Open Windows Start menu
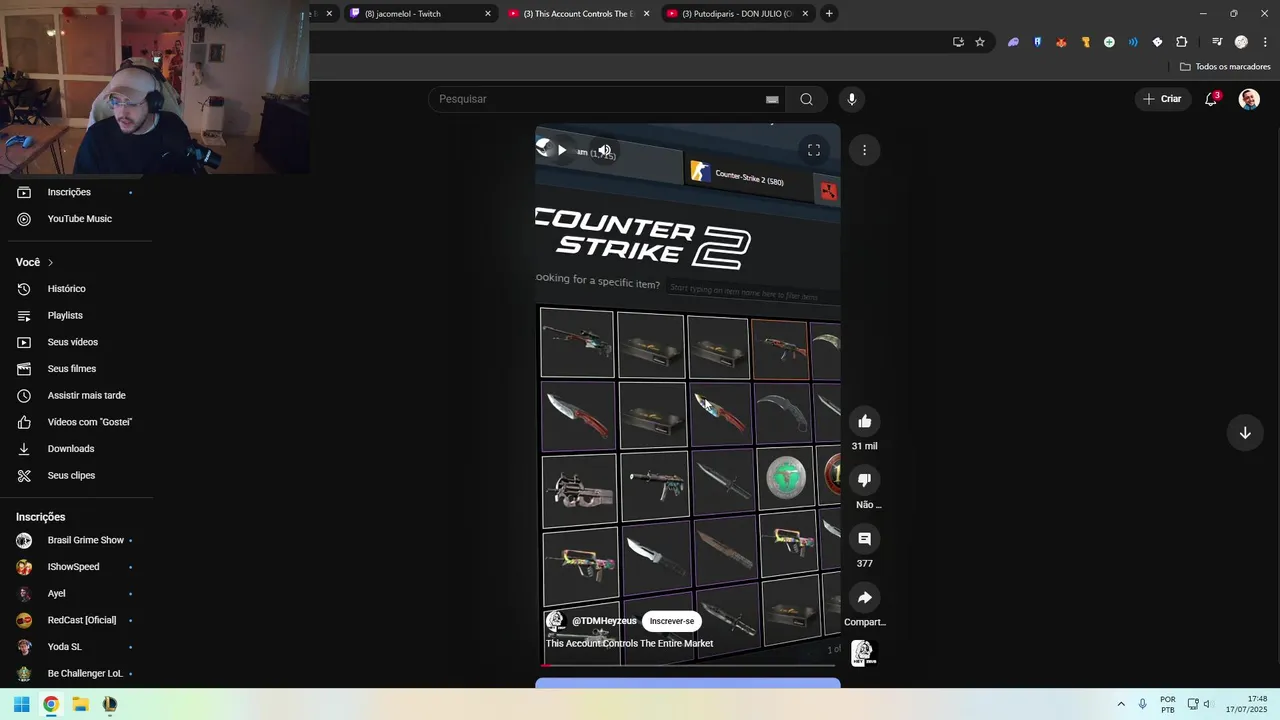The width and height of the screenshot is (1280, 720). point(21,704)
